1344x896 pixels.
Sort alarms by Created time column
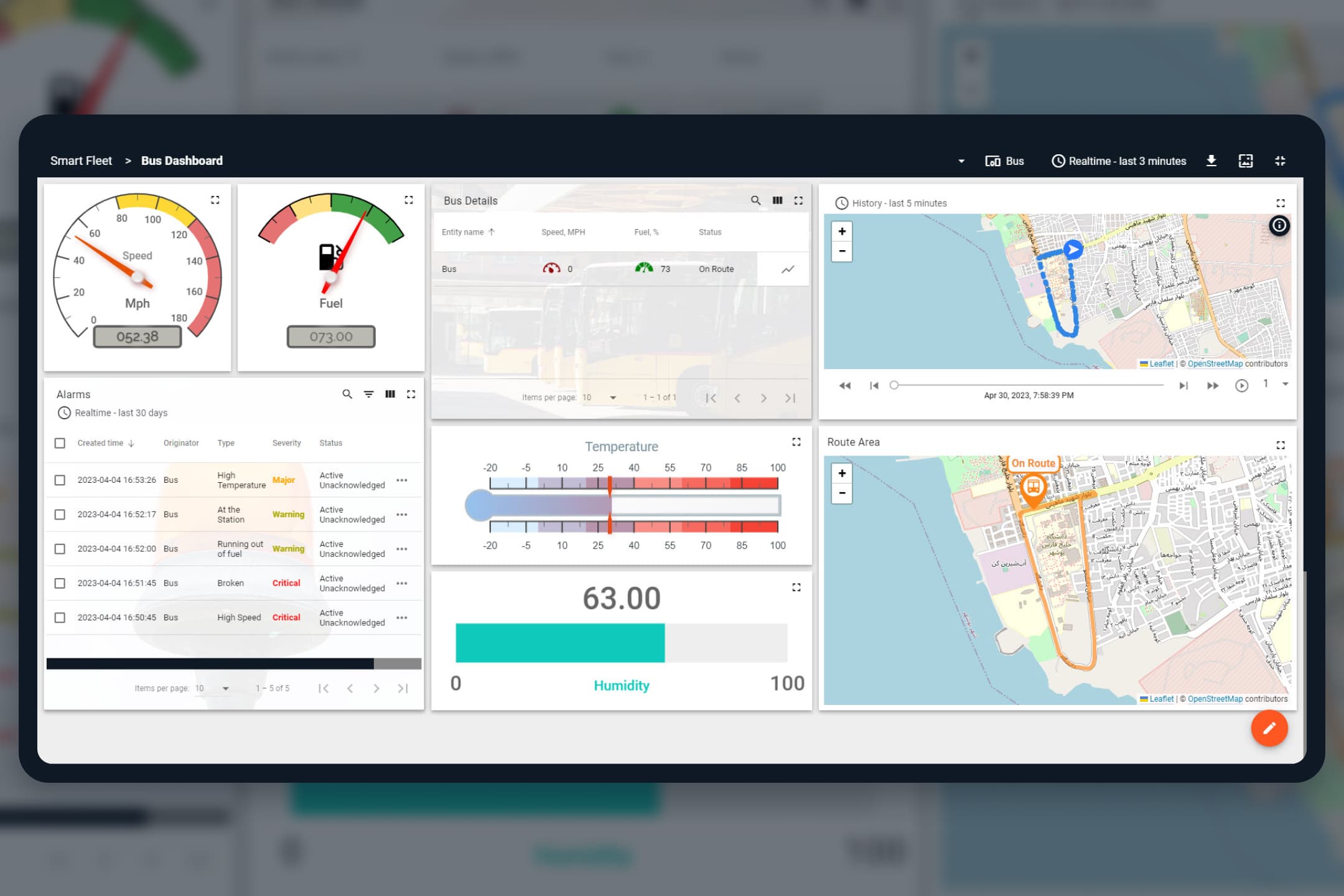[106, 443]
